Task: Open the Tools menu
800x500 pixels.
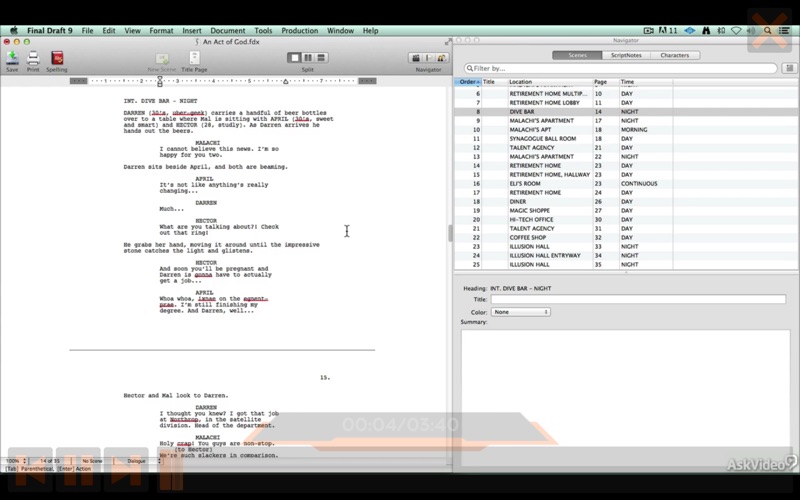Action: point(263,31)
